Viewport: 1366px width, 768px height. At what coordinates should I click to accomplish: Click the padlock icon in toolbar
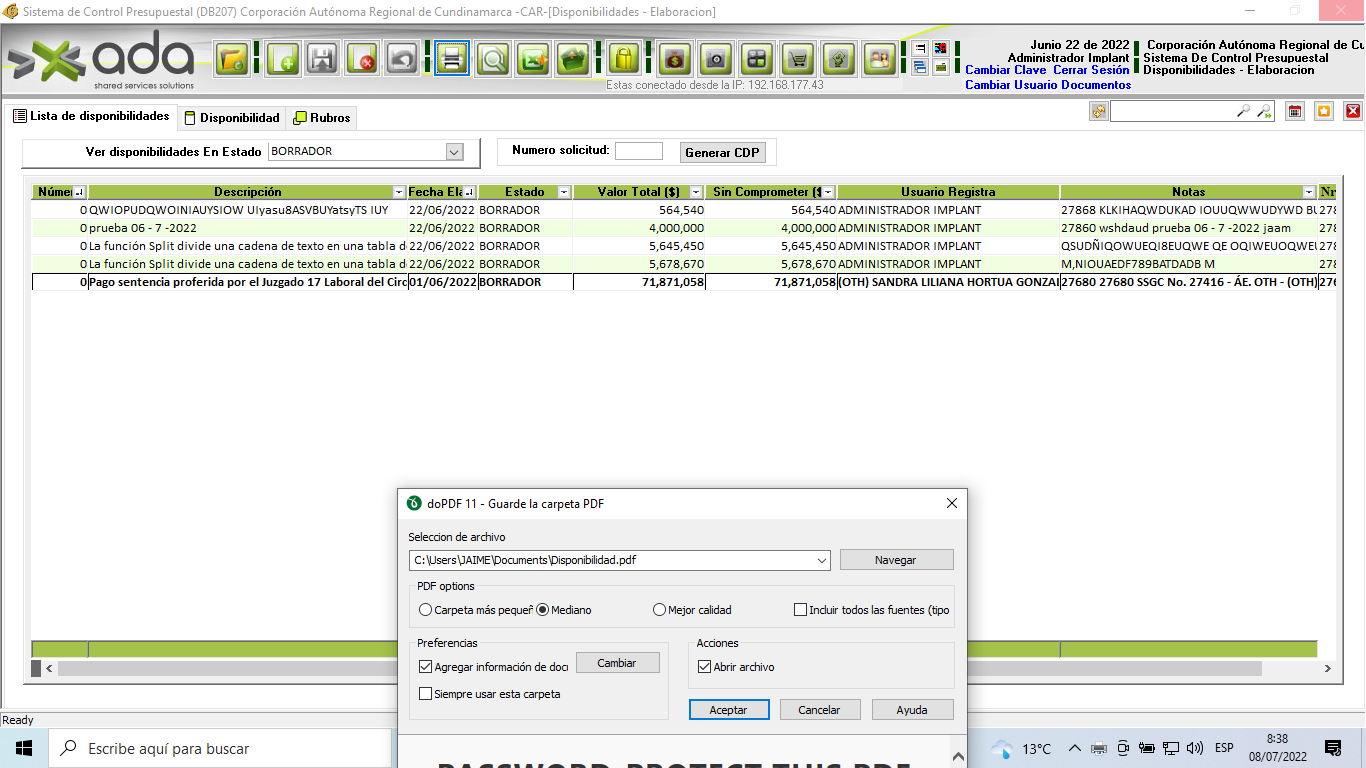pos(624,59)
